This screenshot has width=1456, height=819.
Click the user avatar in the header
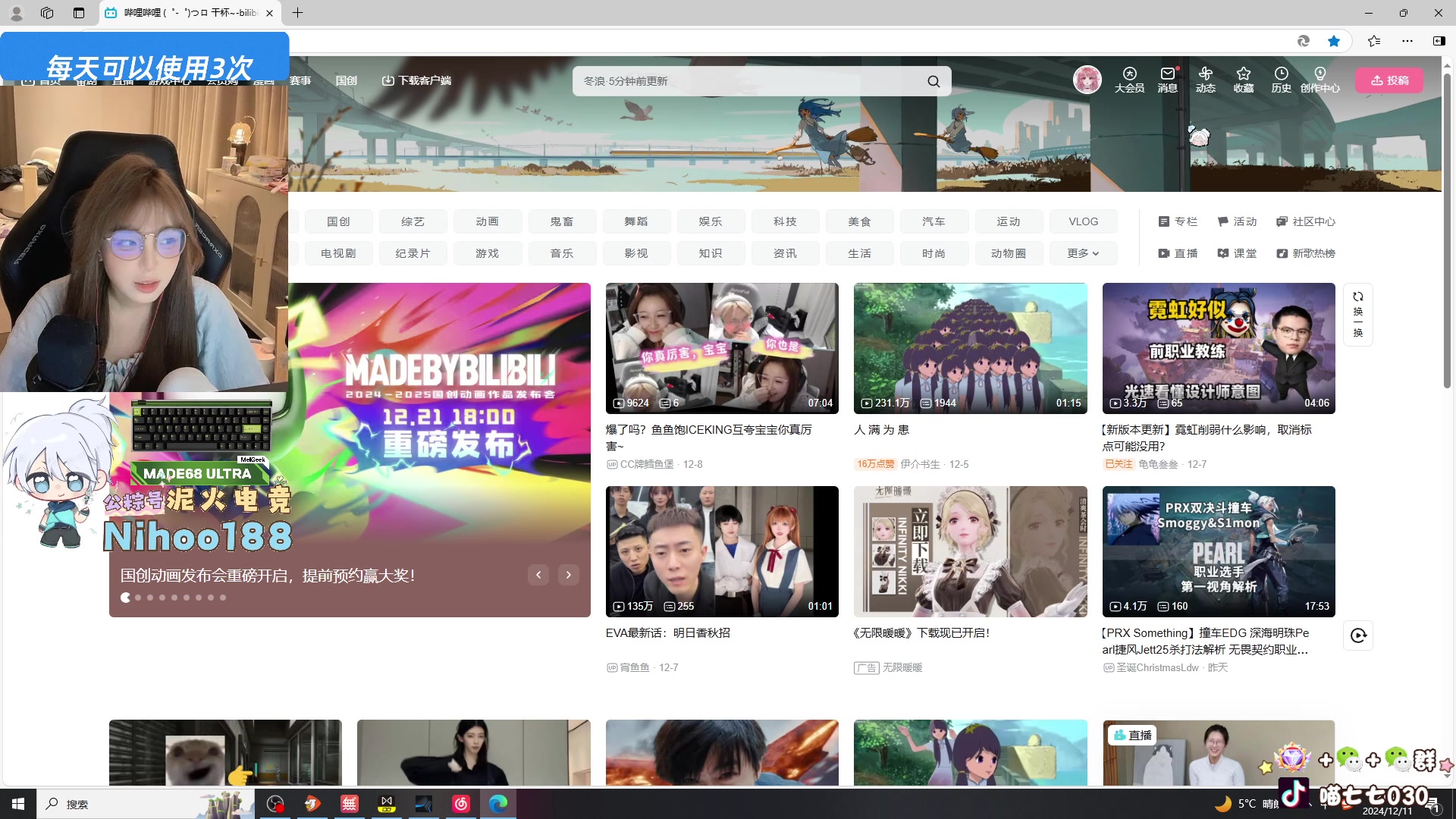(1087, 80)
